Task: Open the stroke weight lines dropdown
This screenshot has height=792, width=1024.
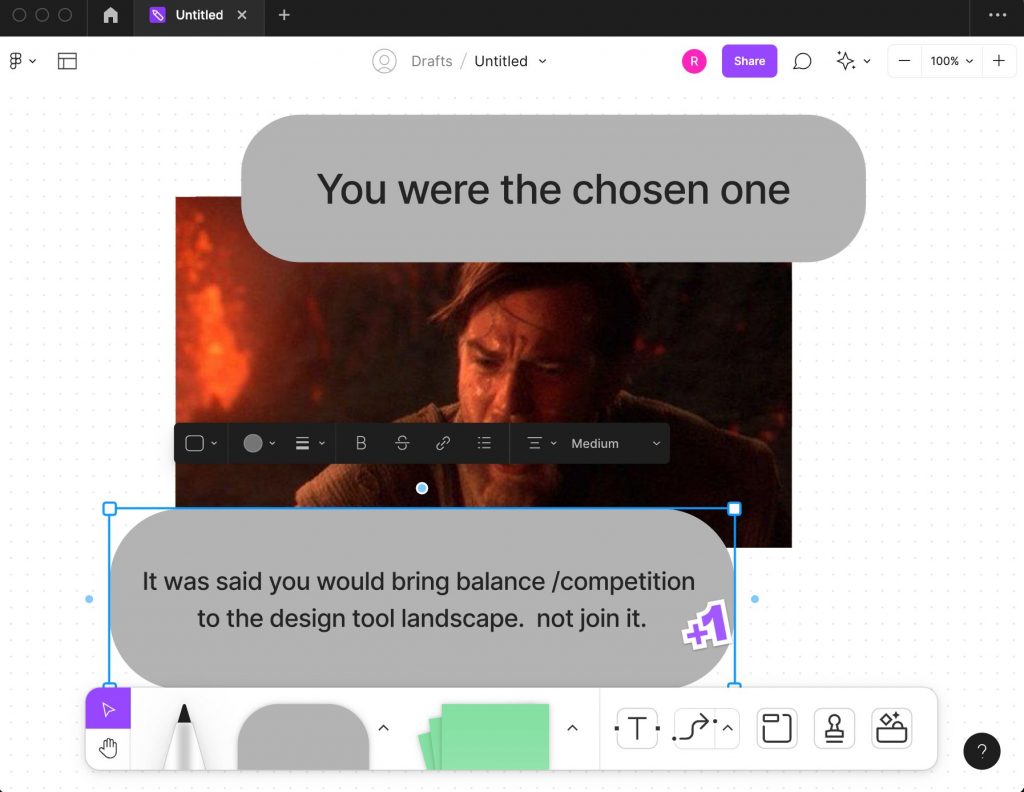Action: (x=310, y=443)
